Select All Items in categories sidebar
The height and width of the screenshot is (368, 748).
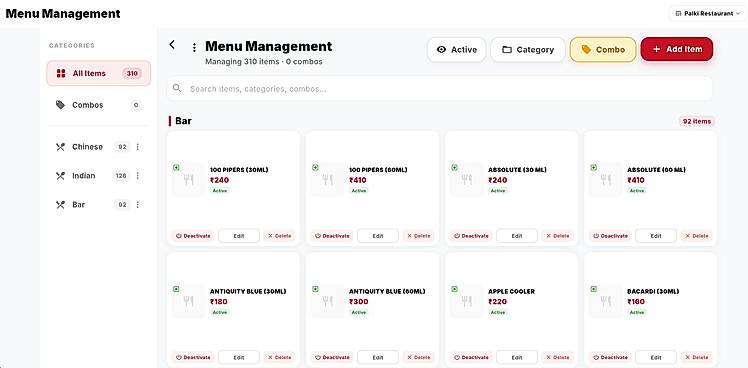(99, 74)
